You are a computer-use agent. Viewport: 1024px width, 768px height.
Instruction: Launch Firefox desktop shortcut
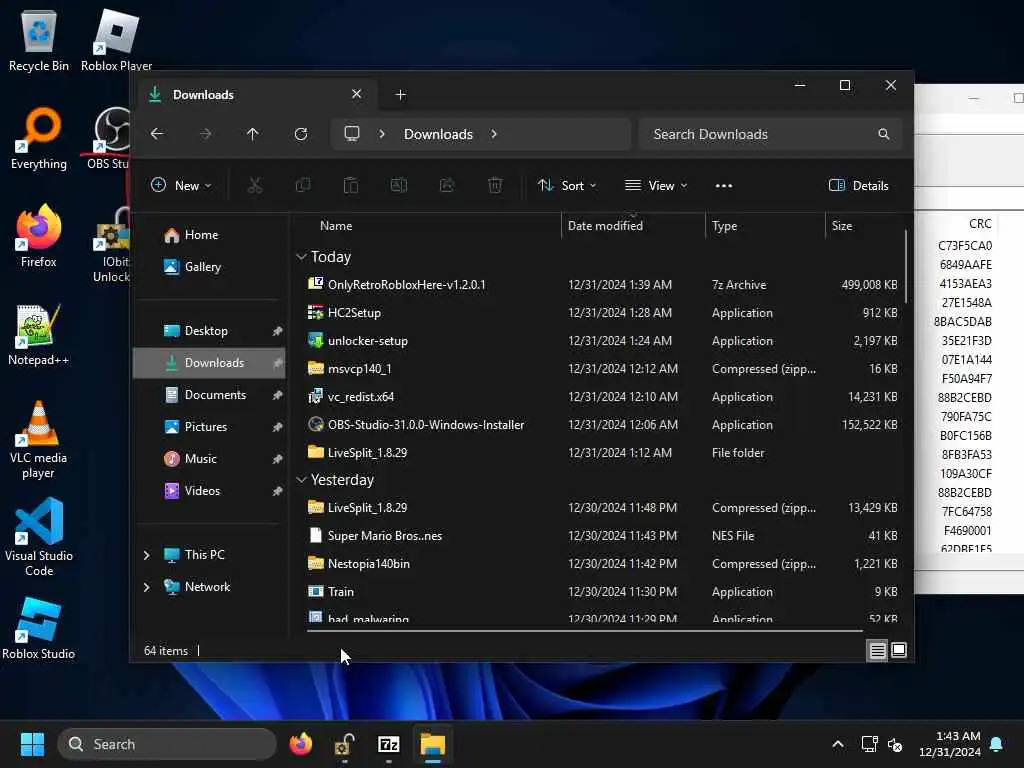(39, 236)
